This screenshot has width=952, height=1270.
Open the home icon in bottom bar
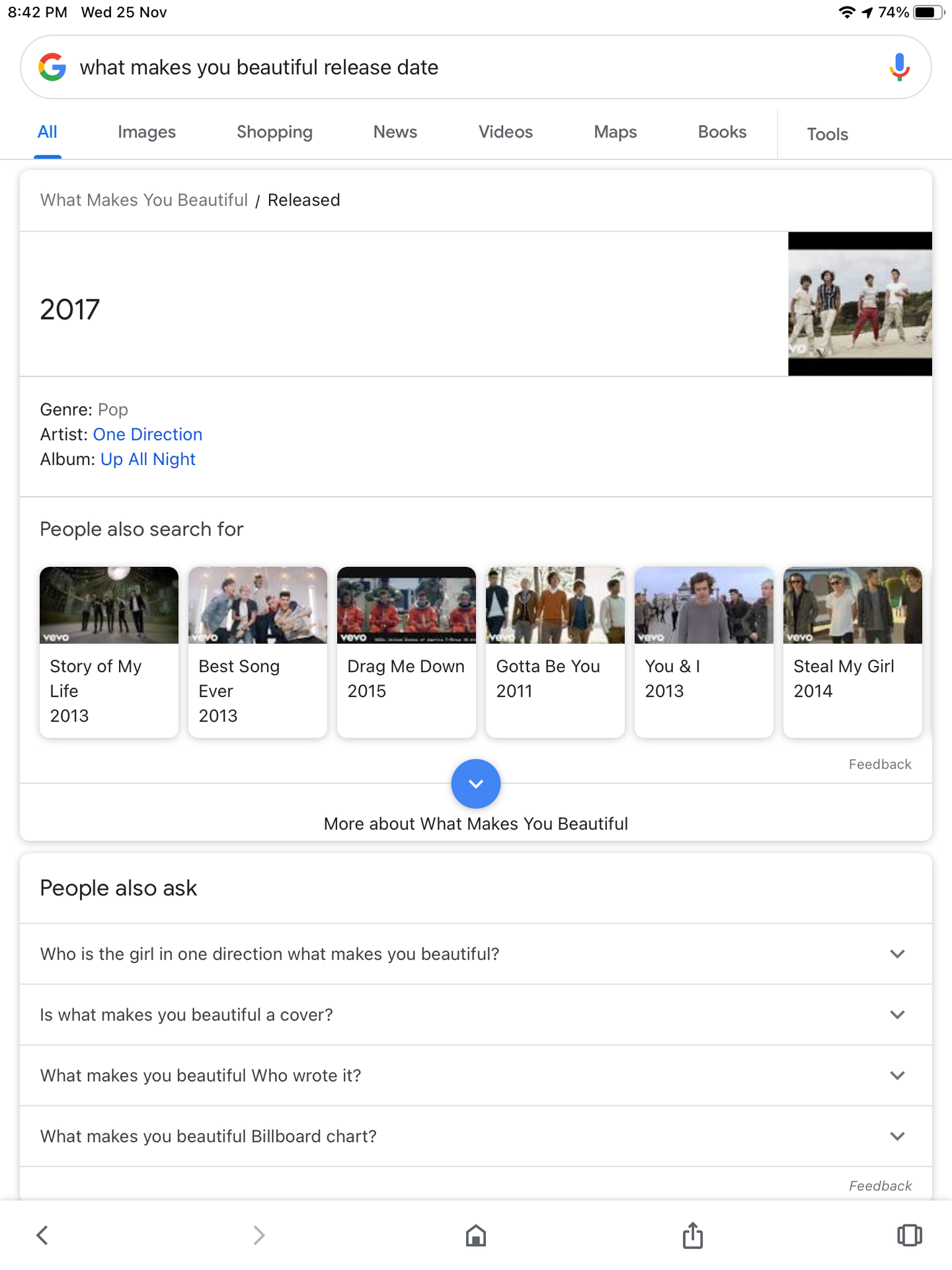pos(475,1235)
